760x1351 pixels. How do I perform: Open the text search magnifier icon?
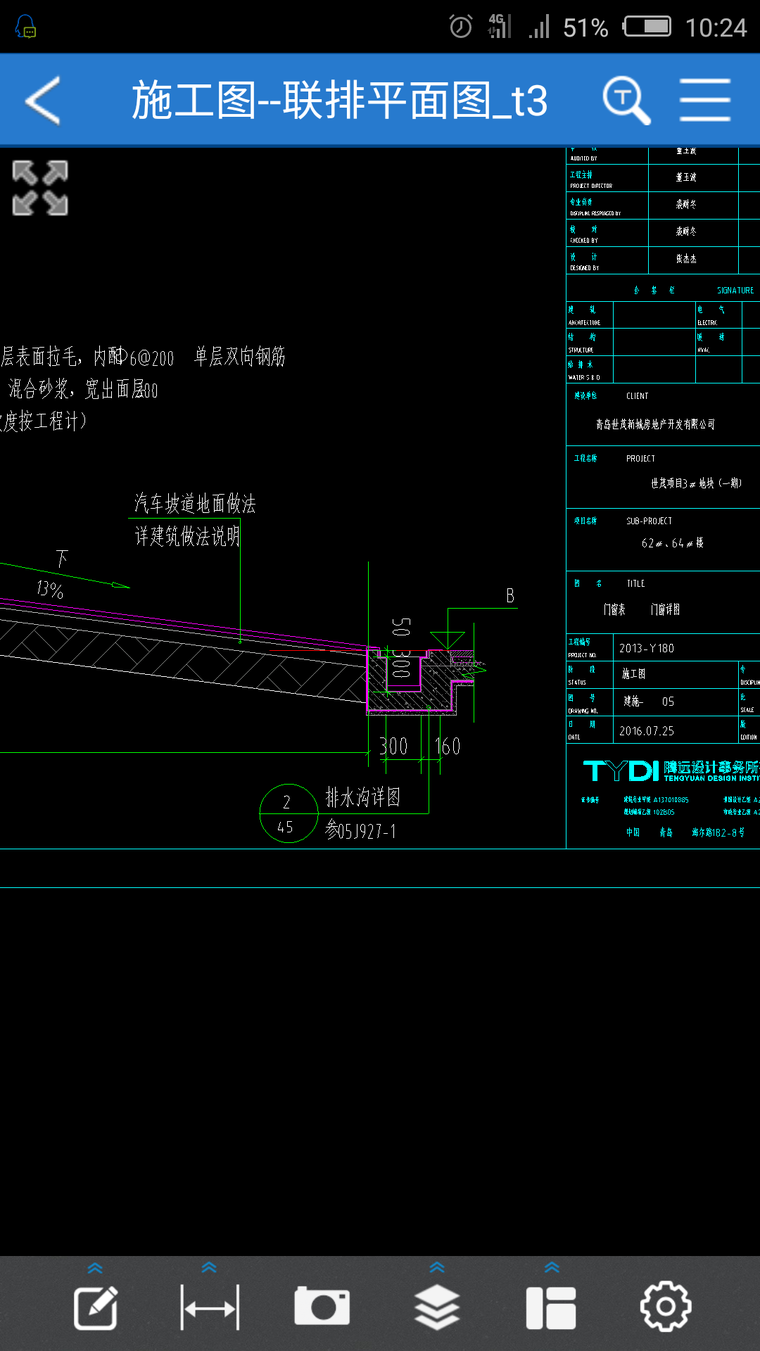(x=627, y=100)
